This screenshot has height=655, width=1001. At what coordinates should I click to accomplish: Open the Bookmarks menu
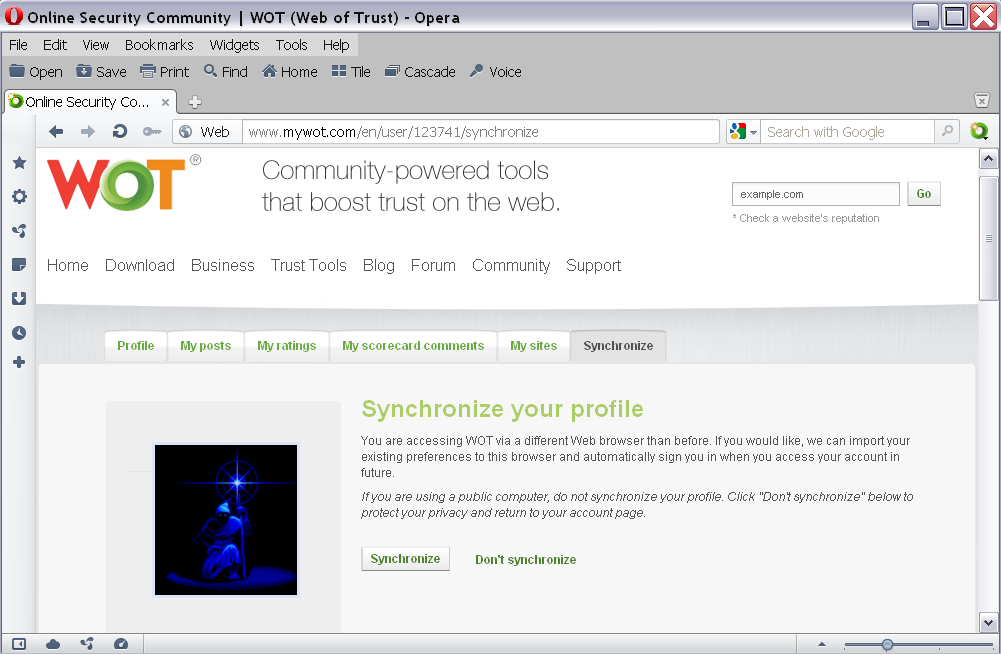(x=159, y=45)
